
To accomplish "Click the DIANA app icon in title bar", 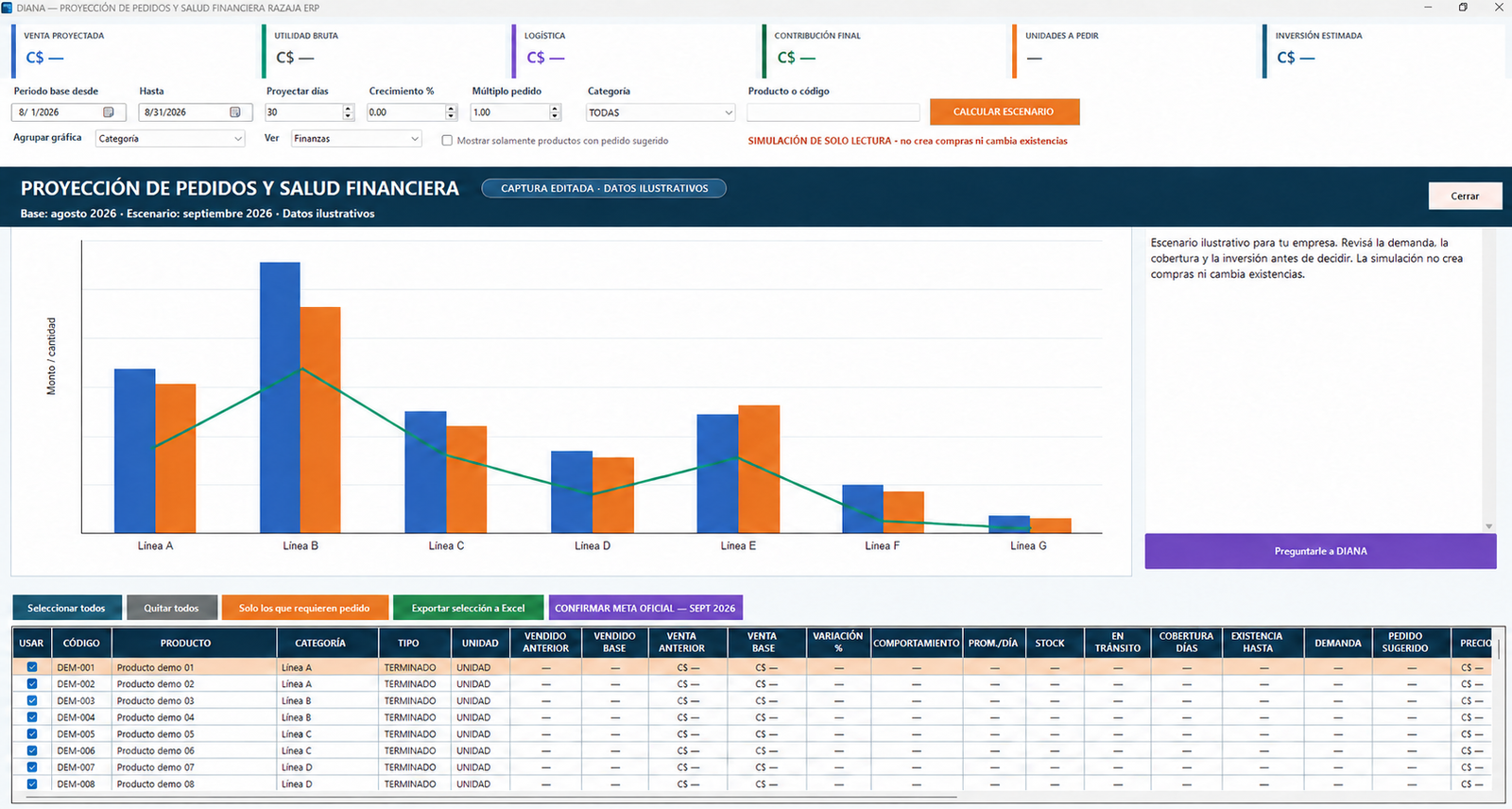I will [x=8, y=8].
